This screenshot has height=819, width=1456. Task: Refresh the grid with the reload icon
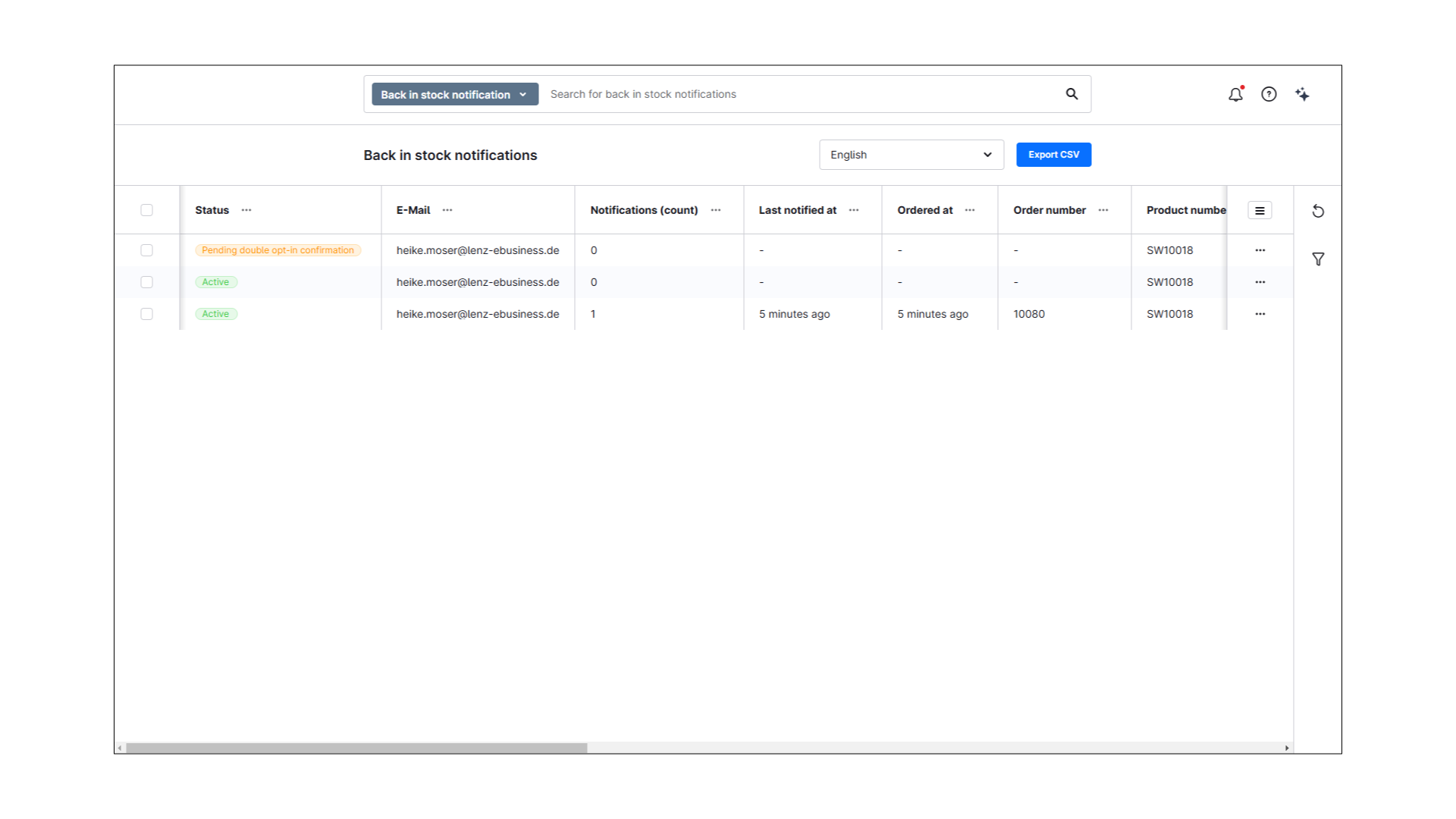(1318, 211)
